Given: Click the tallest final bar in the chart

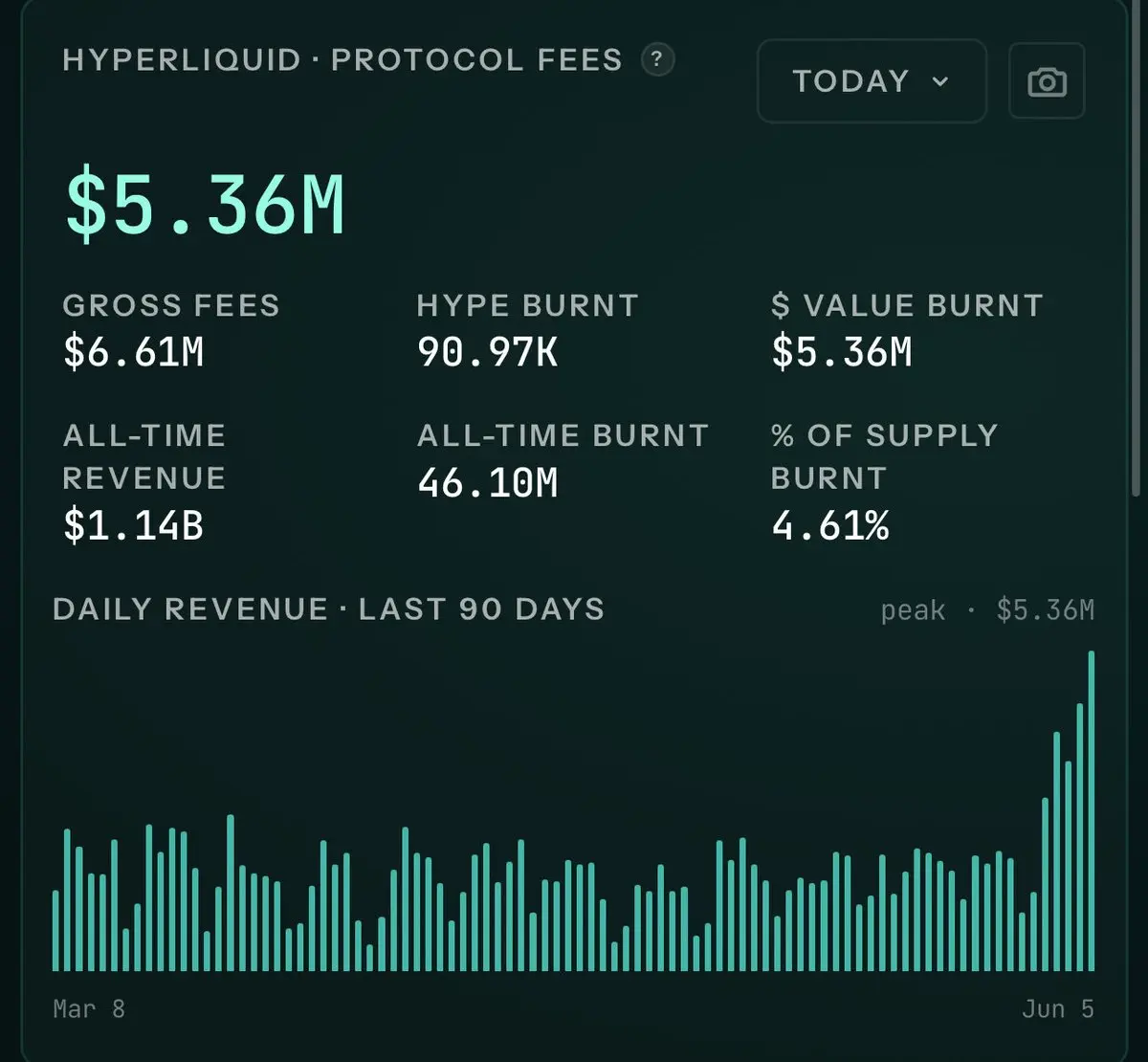Looking at the screenshot, I should pyautogui.click(x=1091, y=811).
